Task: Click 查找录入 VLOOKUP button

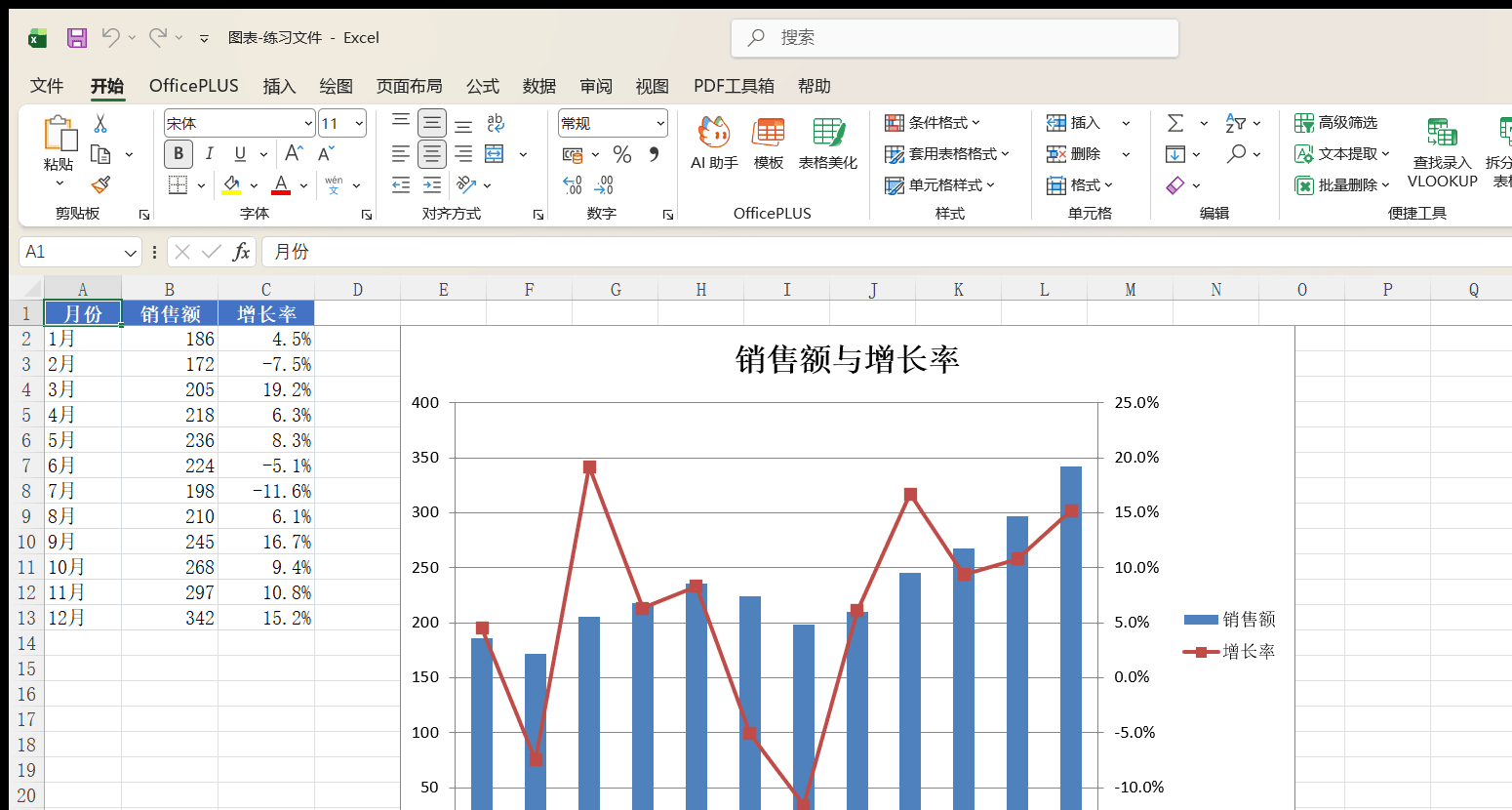Action: click(1442, 152)
